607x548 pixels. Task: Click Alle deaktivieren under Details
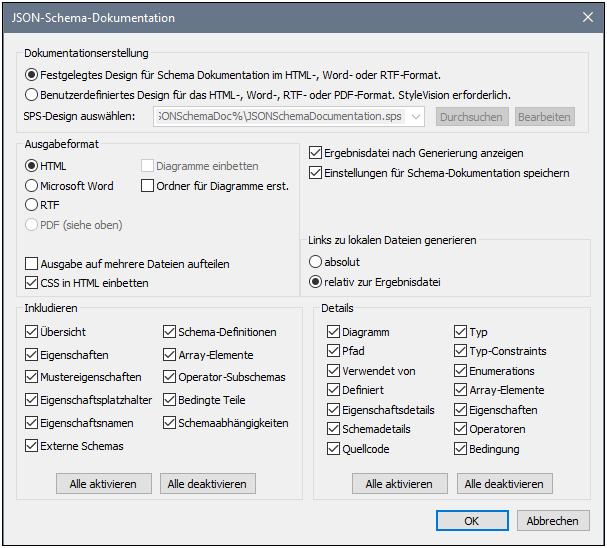pos(507,484)
